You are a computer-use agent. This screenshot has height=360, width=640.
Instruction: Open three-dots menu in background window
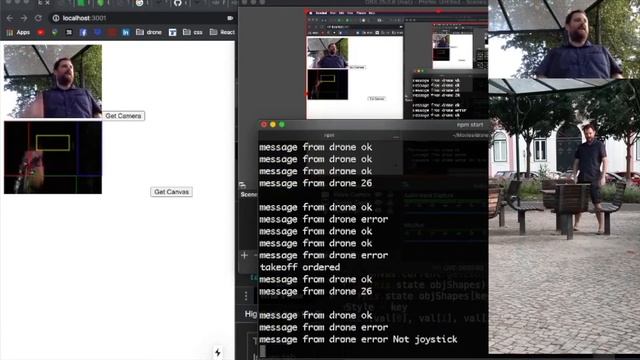[x=246, y=296]
